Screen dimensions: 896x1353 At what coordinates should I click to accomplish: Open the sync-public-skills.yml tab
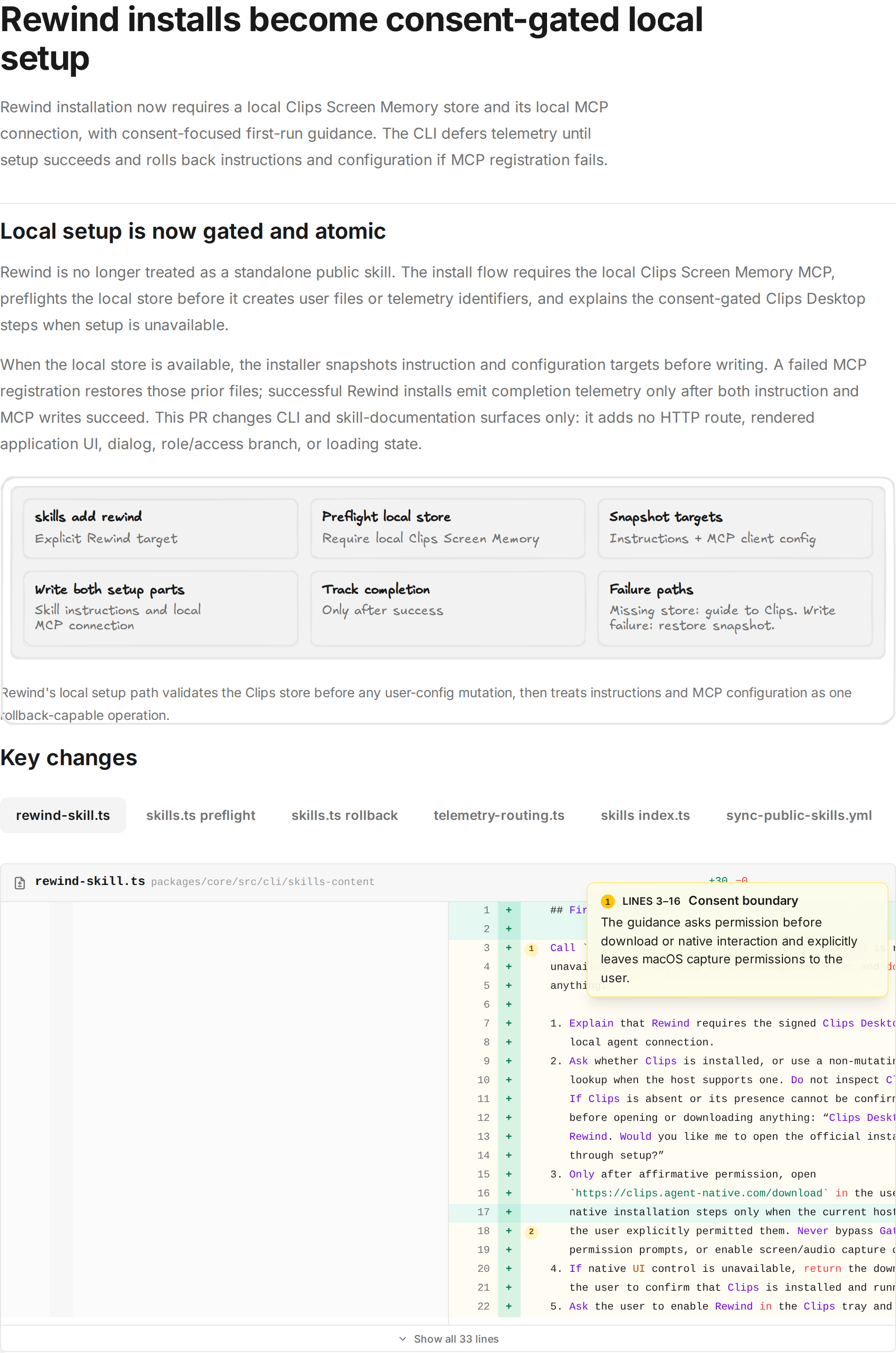point(799,815)
